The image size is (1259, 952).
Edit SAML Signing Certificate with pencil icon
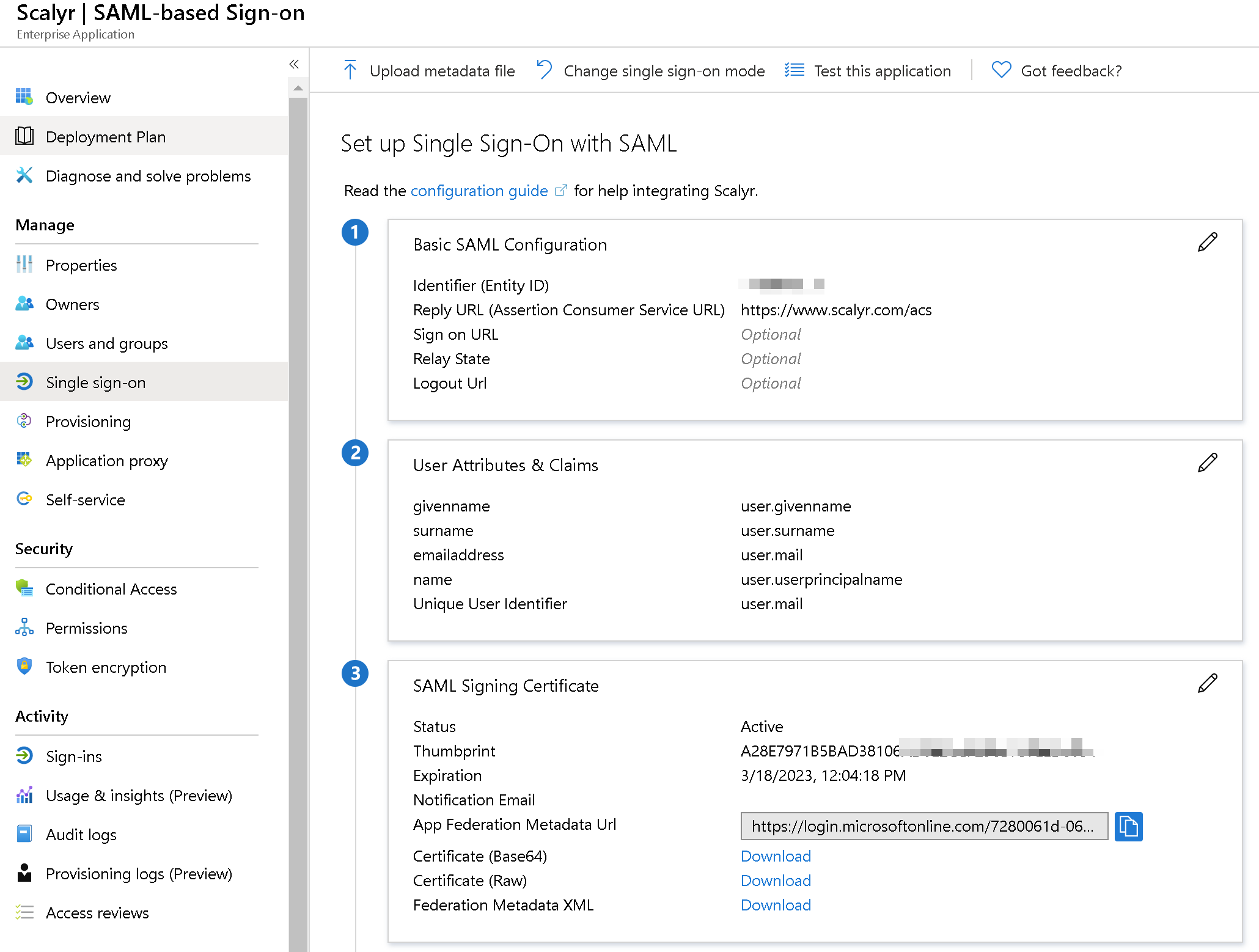click(x=1208, y=683)
